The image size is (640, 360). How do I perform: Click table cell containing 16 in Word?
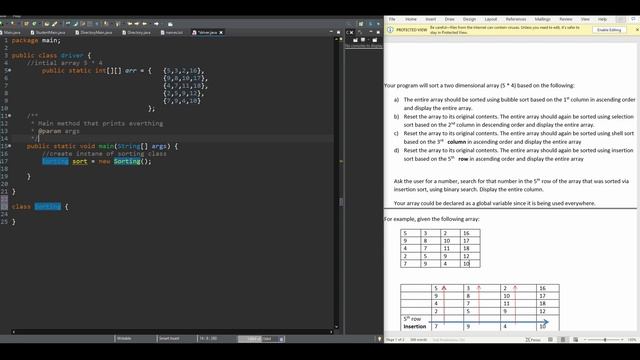(470, 233)
